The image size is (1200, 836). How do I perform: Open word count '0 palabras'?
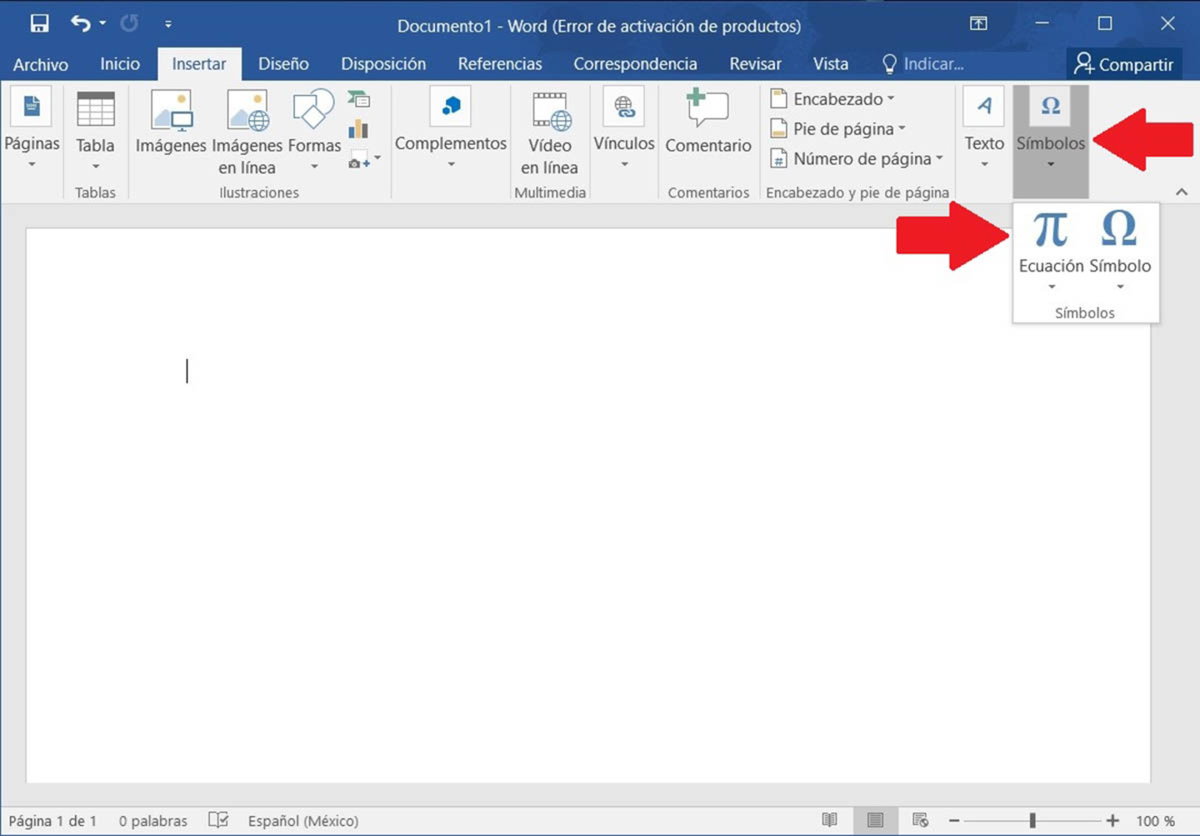tap(152, 821)
